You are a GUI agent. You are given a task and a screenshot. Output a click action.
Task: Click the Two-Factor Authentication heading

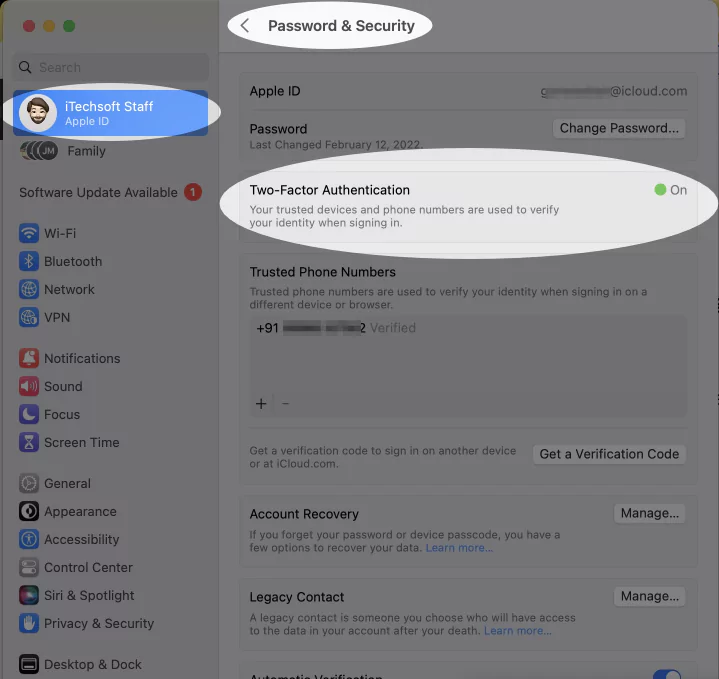click(x=330, y=190)
